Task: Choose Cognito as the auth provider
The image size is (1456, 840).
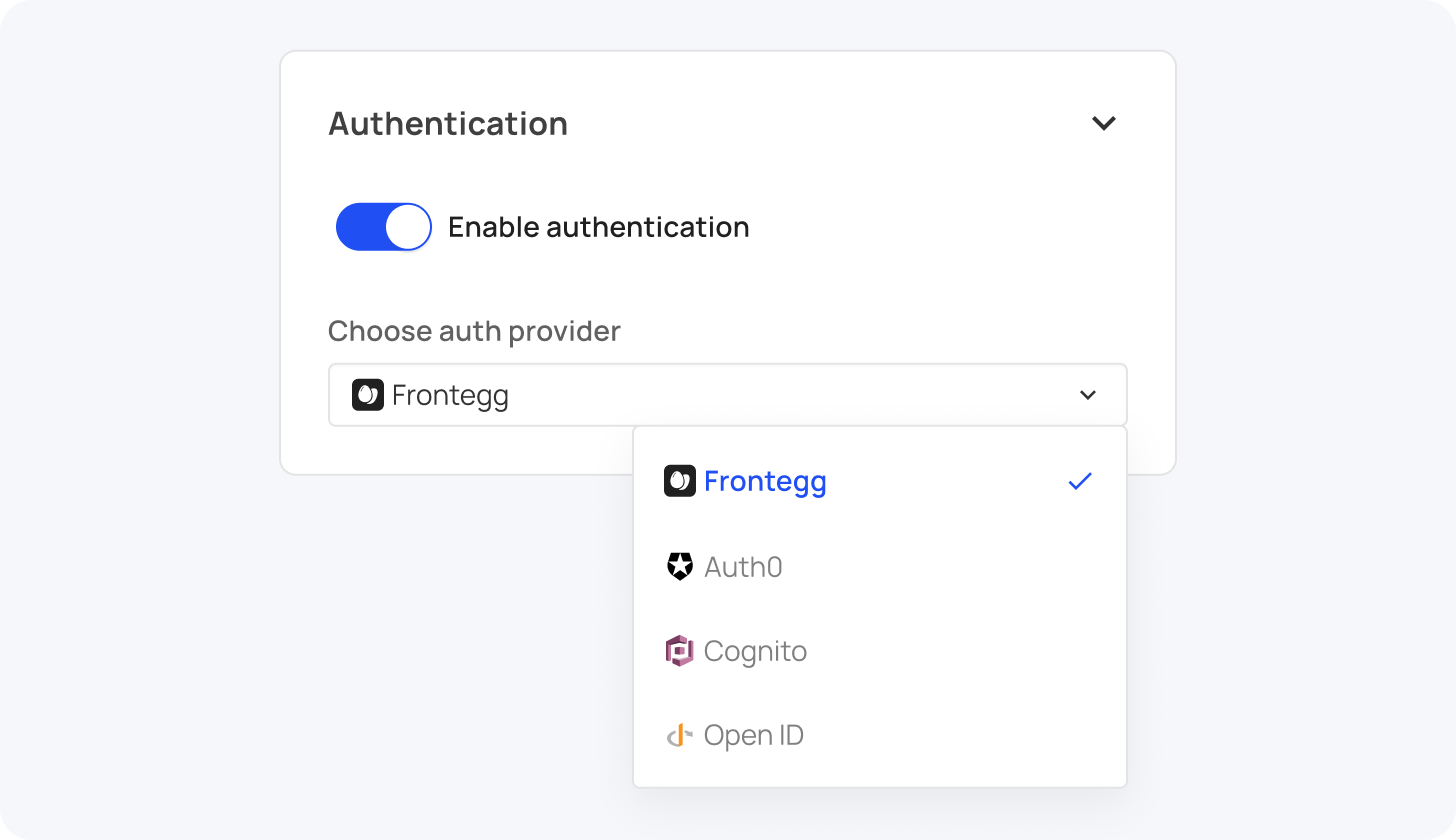Action: (x=755, y=651)
